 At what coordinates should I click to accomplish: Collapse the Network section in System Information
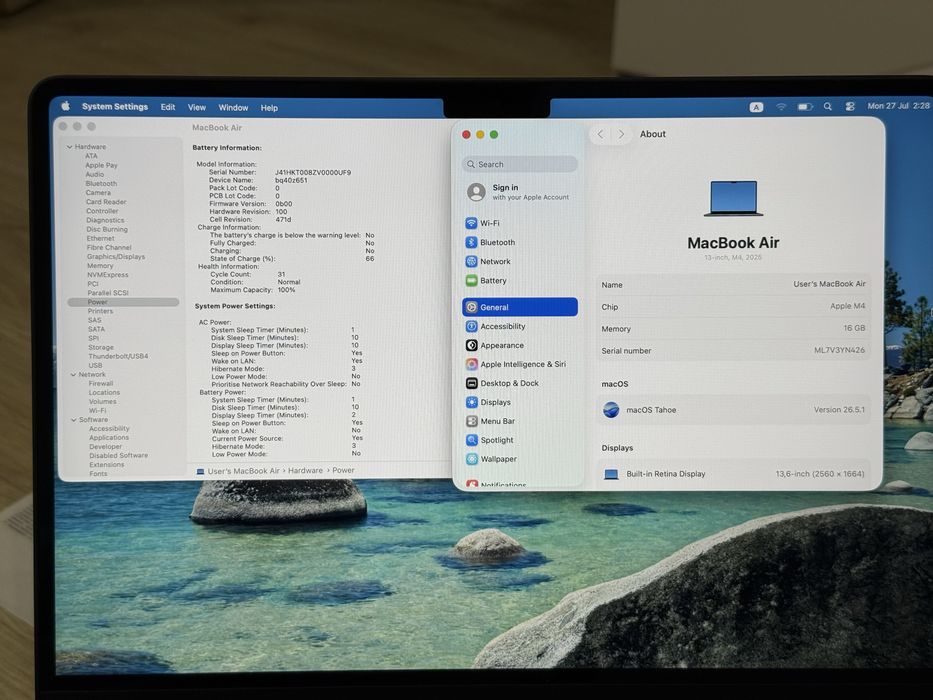[x=73, y=375]
